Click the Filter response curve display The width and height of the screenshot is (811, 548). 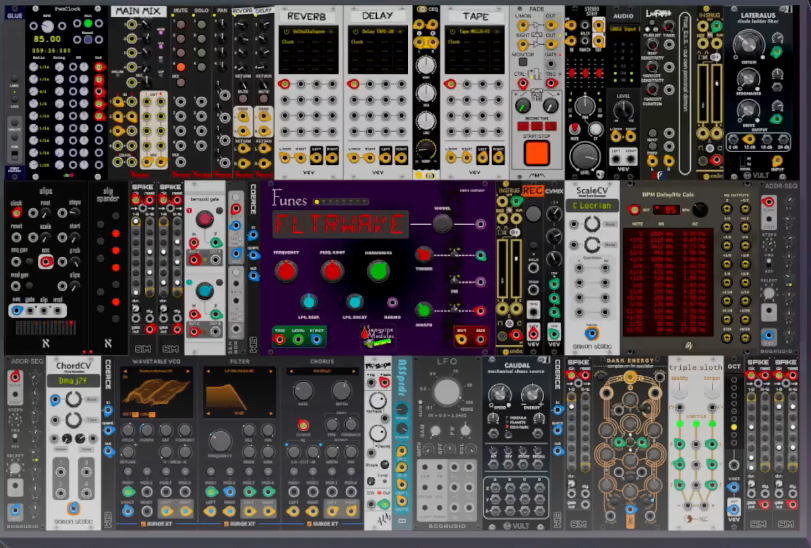(239, 394)
